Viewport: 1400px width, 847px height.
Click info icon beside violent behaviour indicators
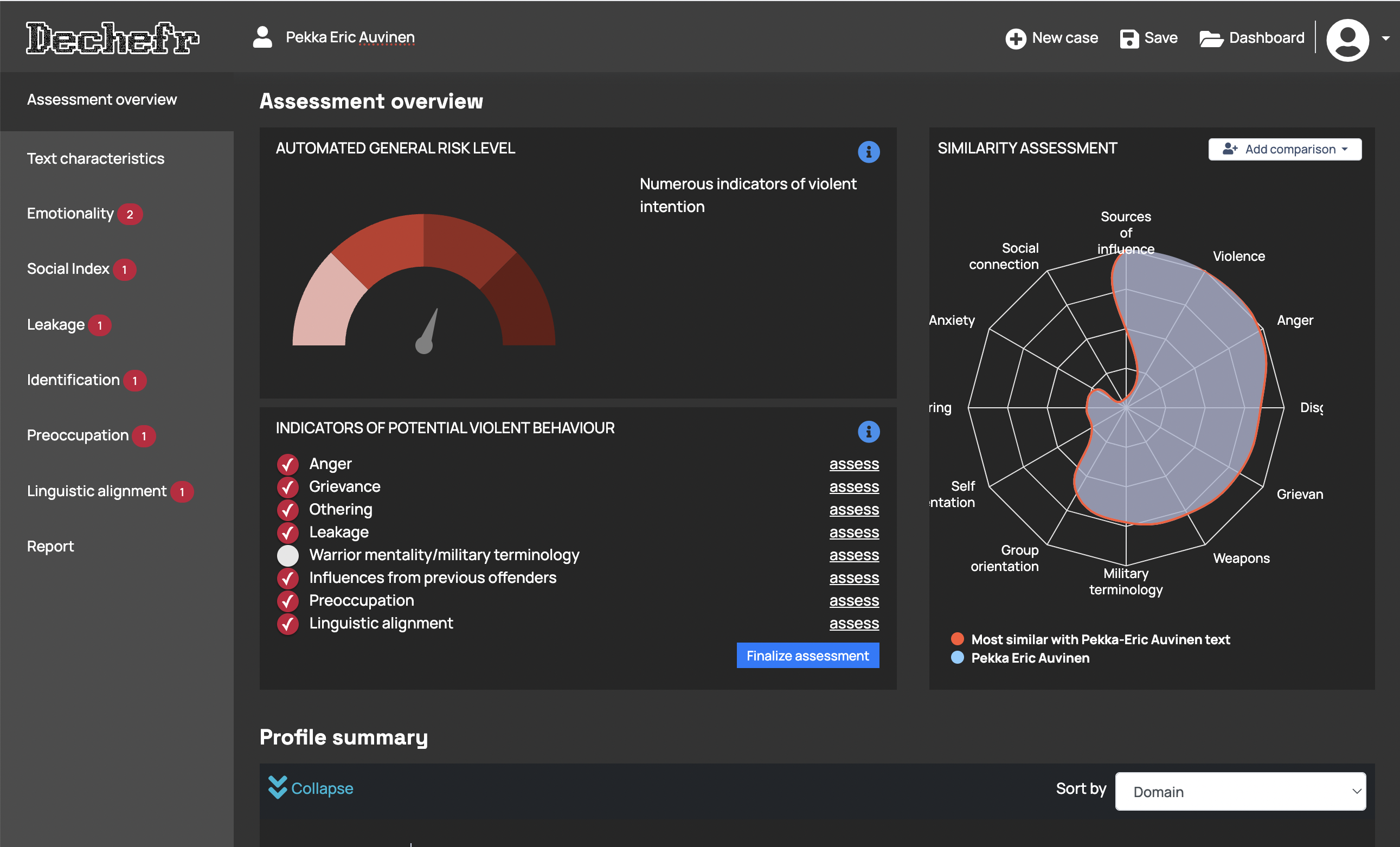tap(868, 432)
